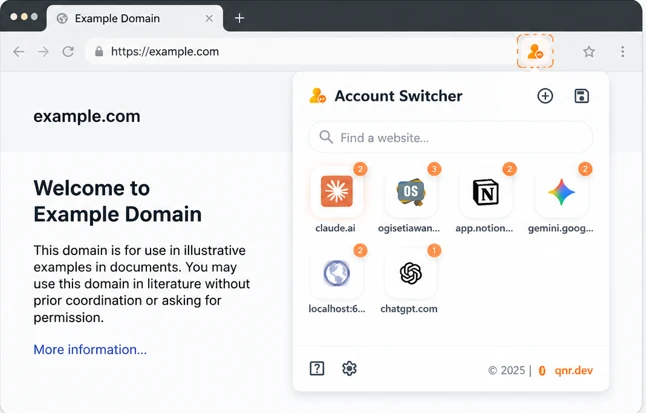
Task: Click the save session floppy disk icon
Action: click(x=581, y=96)
